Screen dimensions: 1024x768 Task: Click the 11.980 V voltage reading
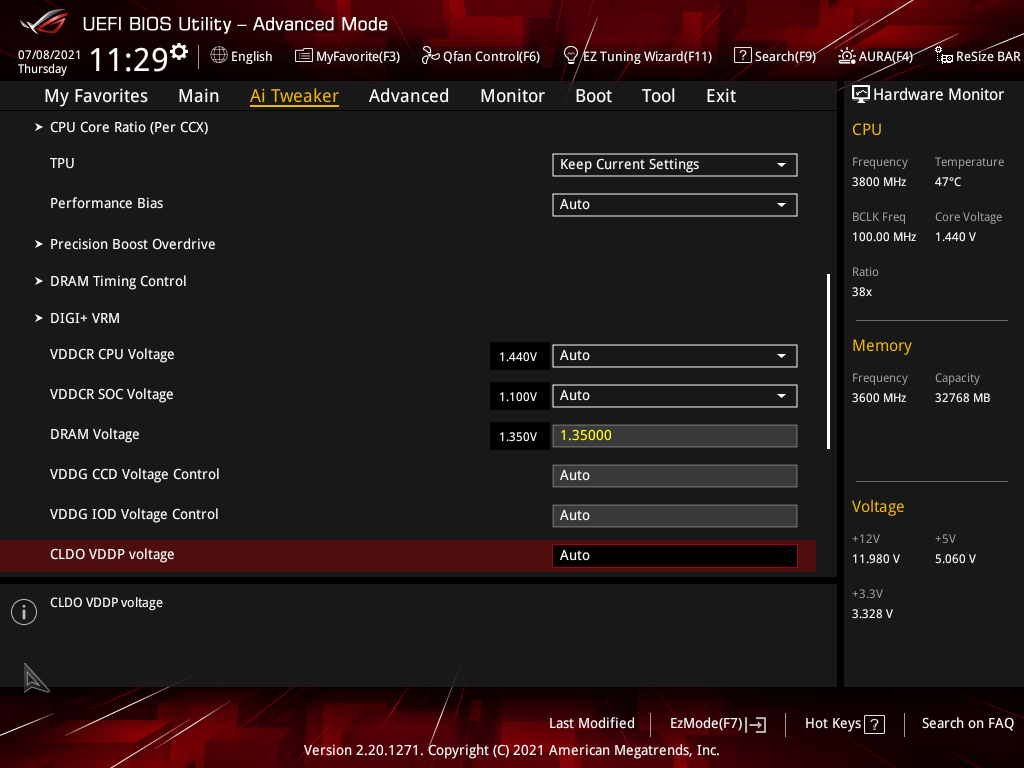point(876,559)
